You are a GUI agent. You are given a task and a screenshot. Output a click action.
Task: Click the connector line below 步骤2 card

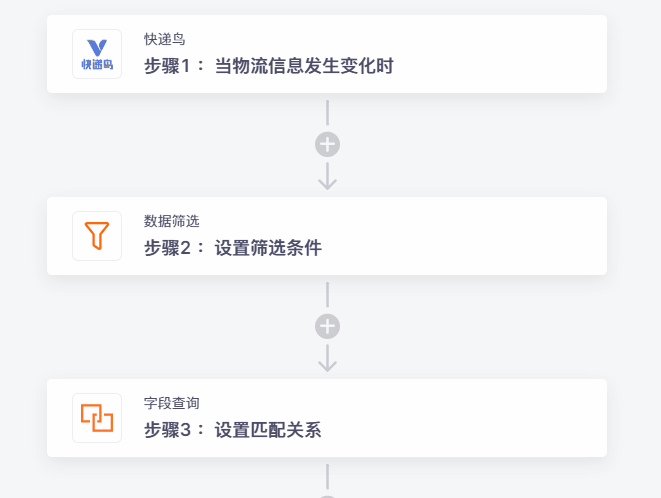[328, 295]
